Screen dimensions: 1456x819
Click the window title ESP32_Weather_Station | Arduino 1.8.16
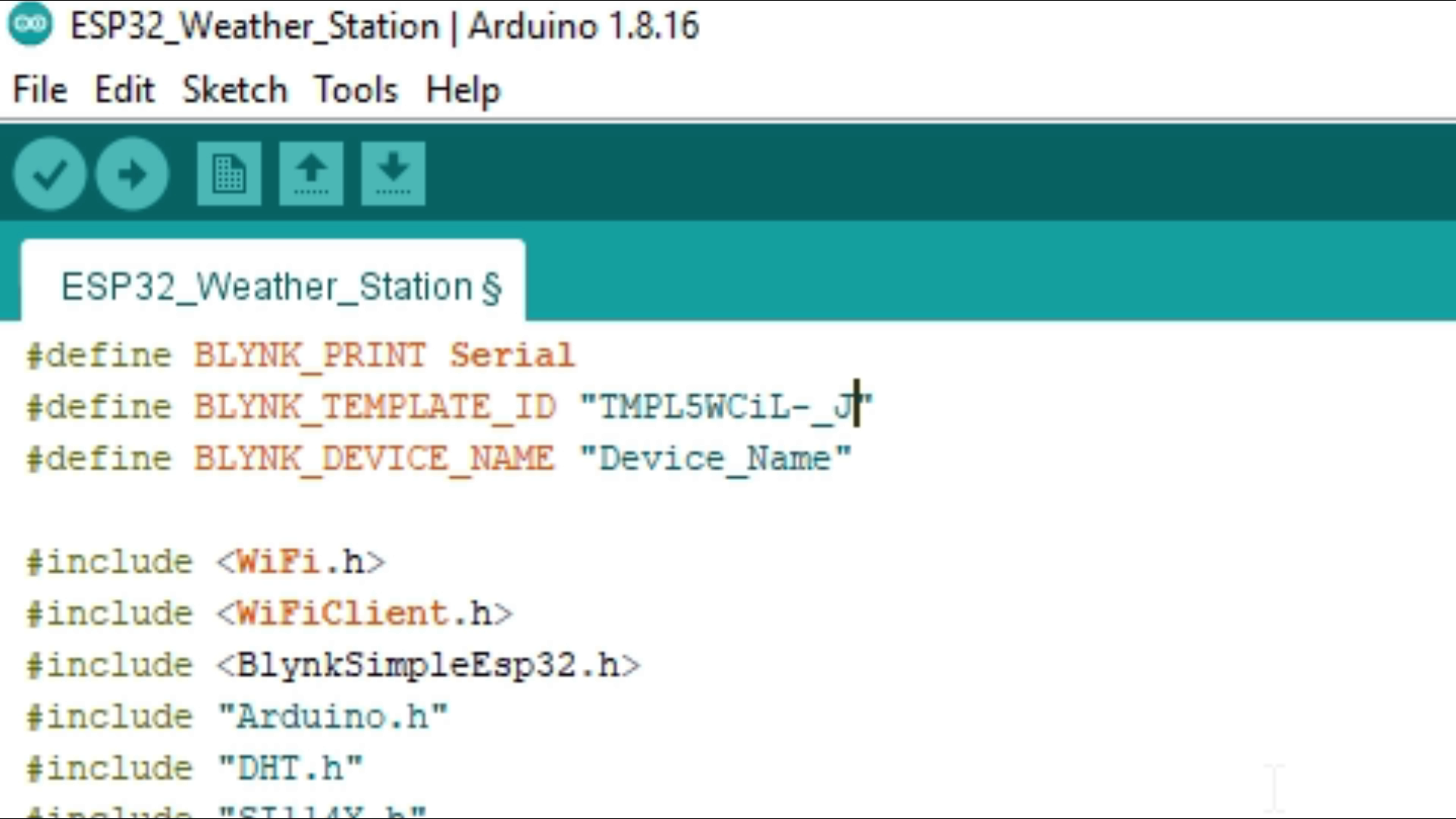tap(384, 26)
